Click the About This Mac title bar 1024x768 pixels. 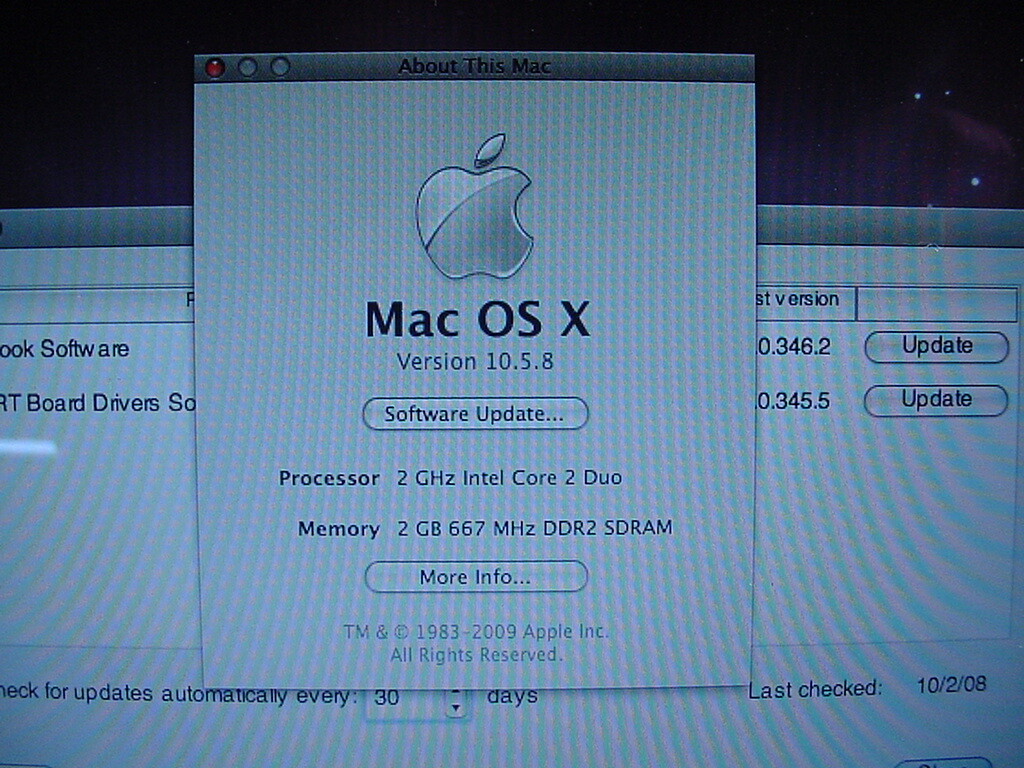475,67
